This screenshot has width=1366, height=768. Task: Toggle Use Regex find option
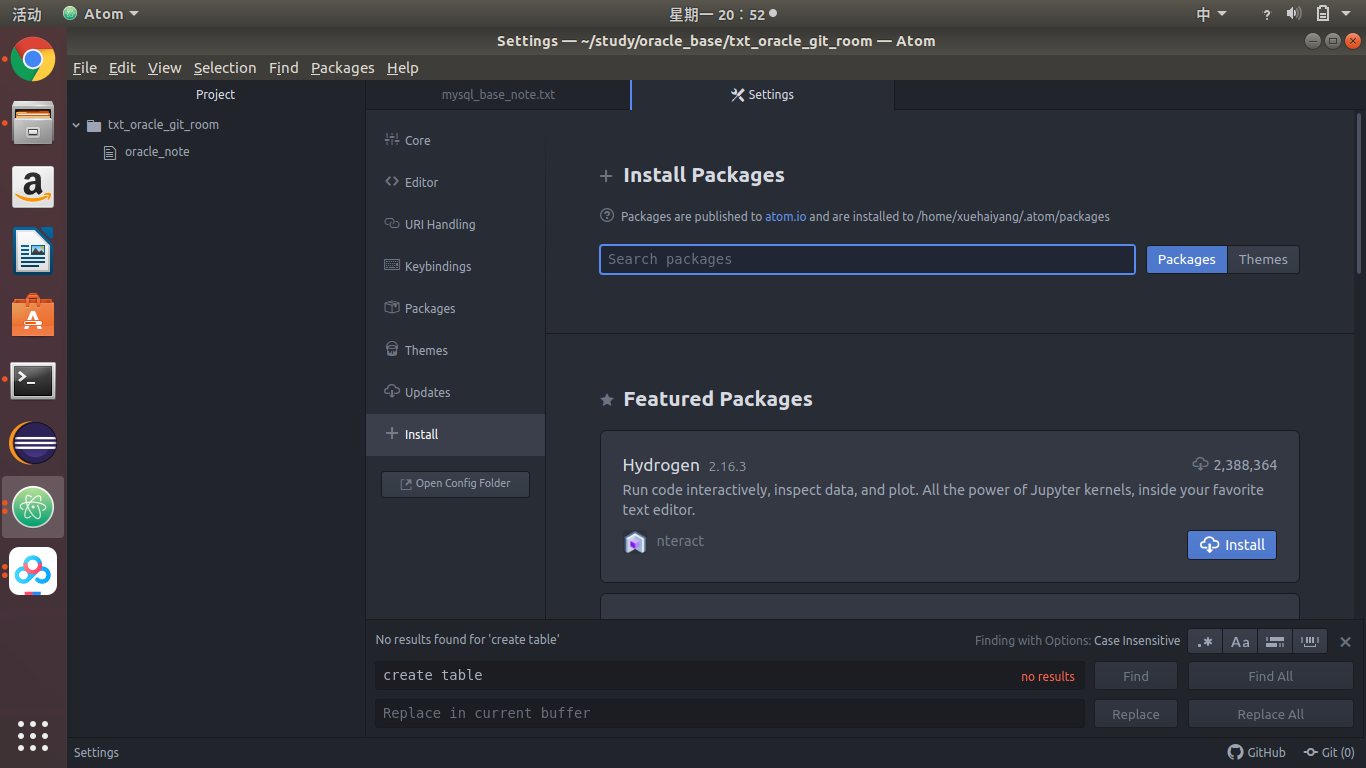(1205, 642)
